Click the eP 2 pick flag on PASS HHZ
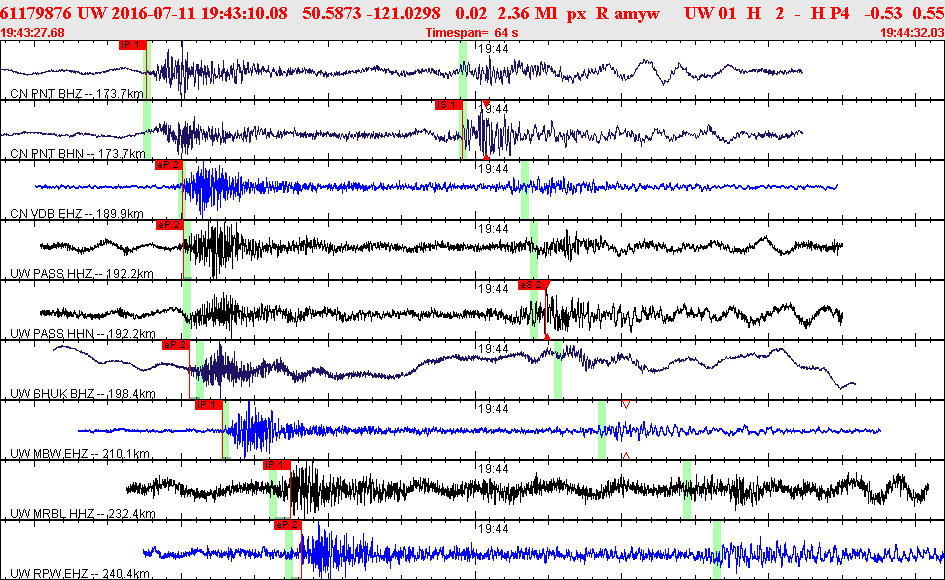945x580 pixels. pyautogui.click(x=169, y=225)
